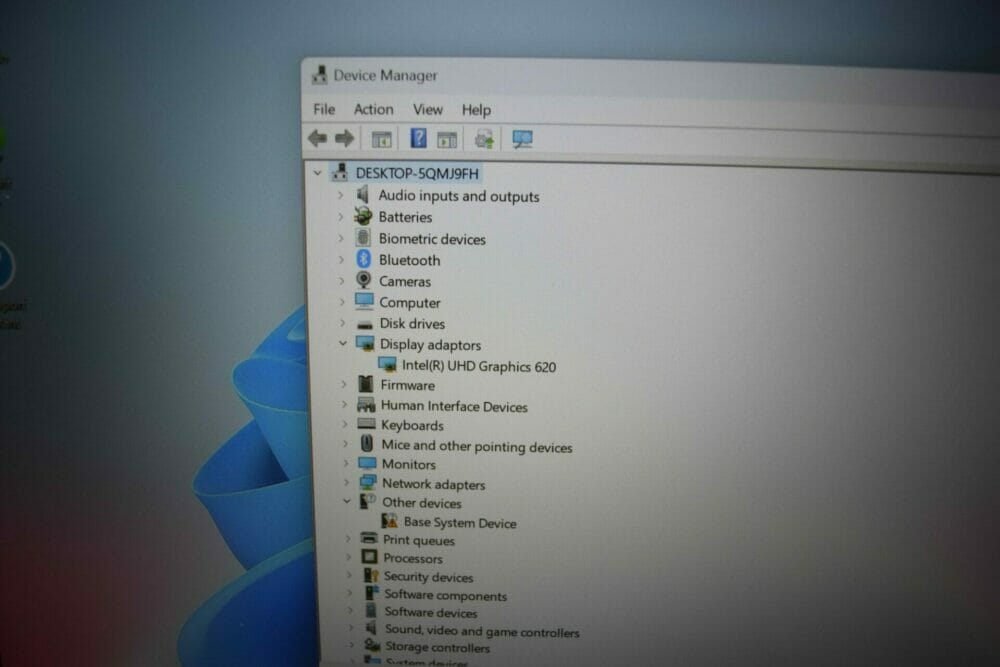Image resolution: width=1000 pixels, height=667 pixels.
Task: Expand the Monitors category
Action: tap(346, 463)
